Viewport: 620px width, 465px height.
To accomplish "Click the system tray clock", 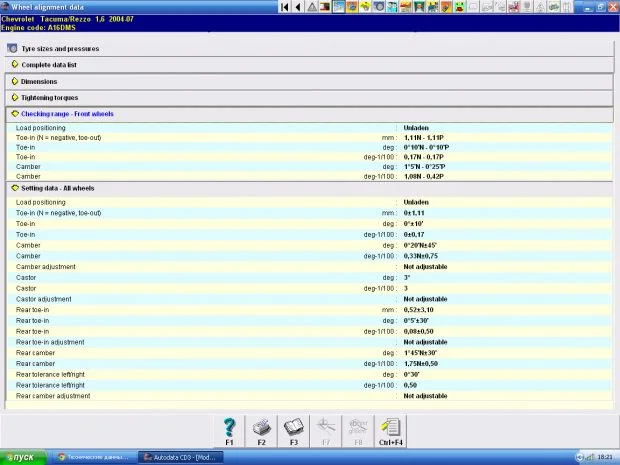I will [x=604, y=457].
